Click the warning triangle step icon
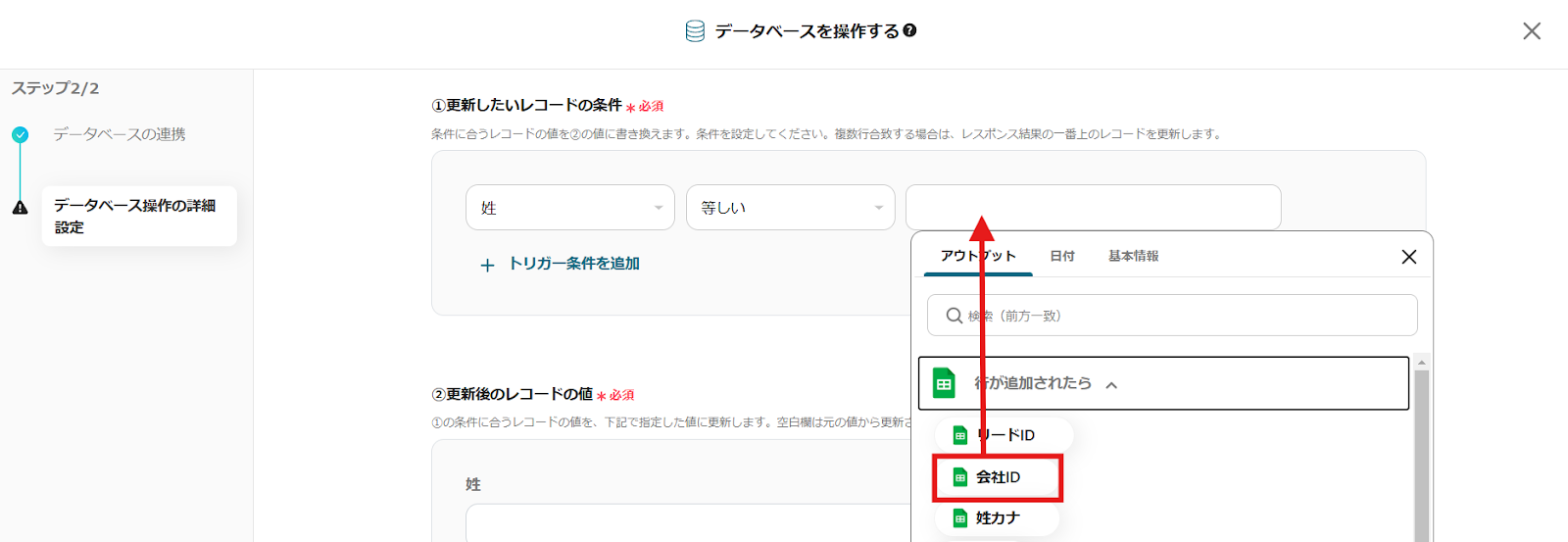This screenshot has width=1568, height=542. click(x=20, y=208)
